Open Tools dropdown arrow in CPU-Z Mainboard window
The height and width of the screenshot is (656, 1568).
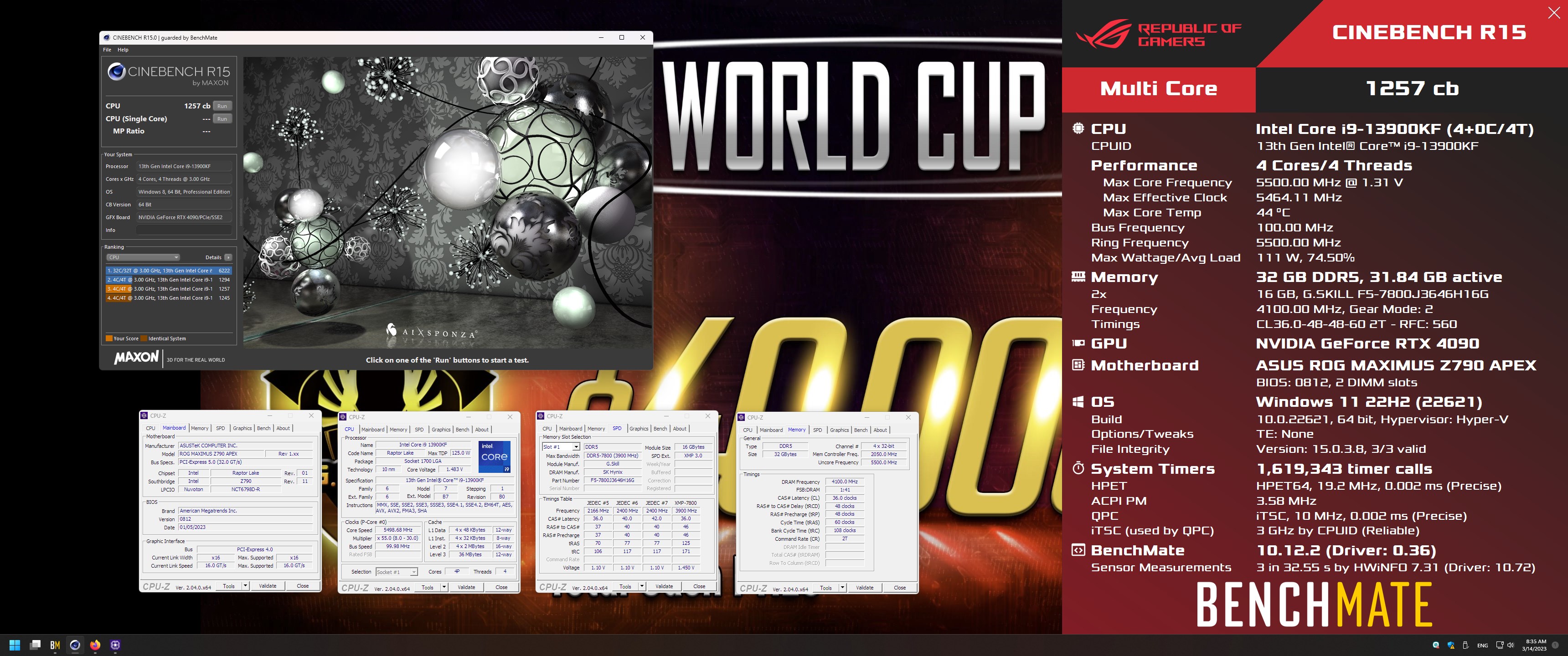click(x=245, y=586)
